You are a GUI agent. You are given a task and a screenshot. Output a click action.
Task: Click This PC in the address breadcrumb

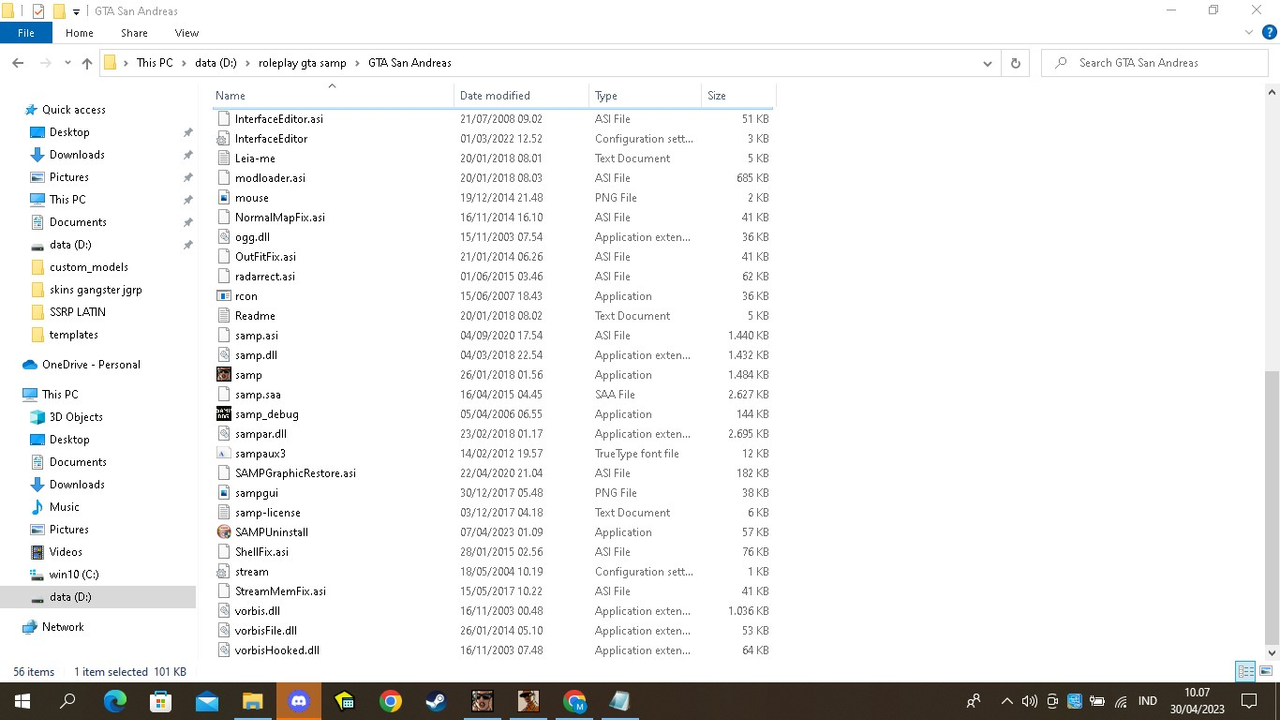pos(155,63)
